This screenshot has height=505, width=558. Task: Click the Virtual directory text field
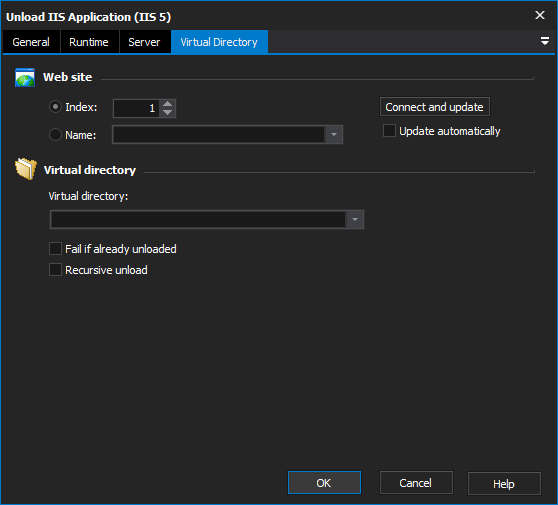point(198,220)
